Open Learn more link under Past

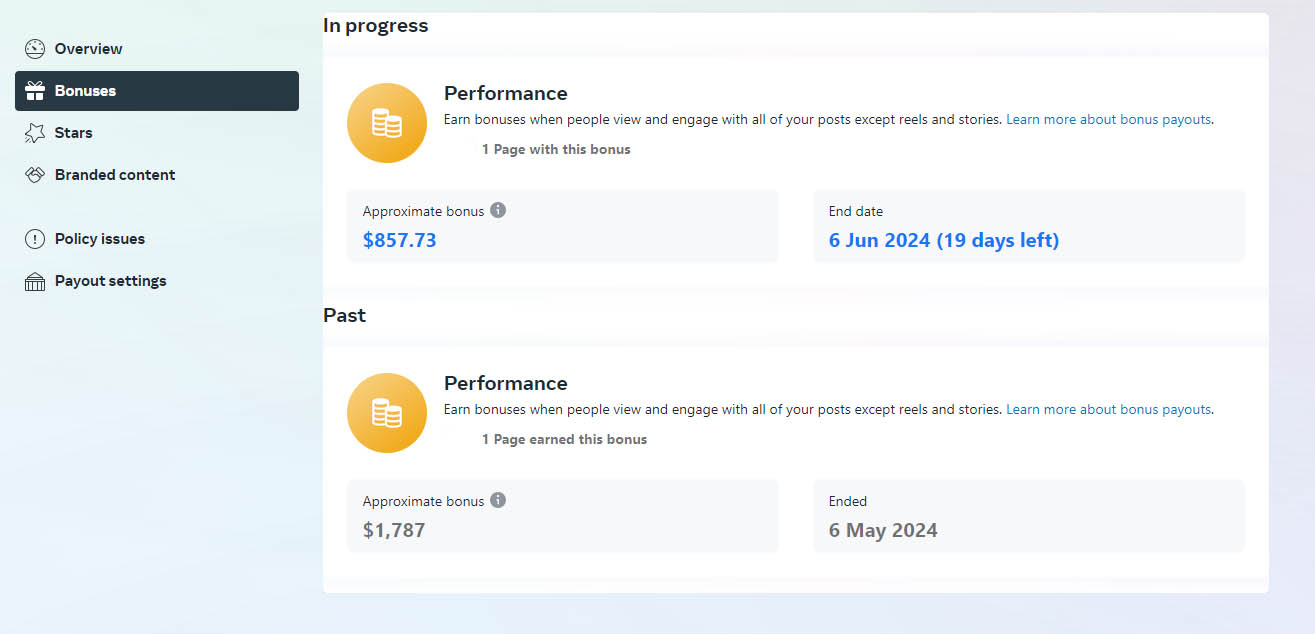point(1108,409)
